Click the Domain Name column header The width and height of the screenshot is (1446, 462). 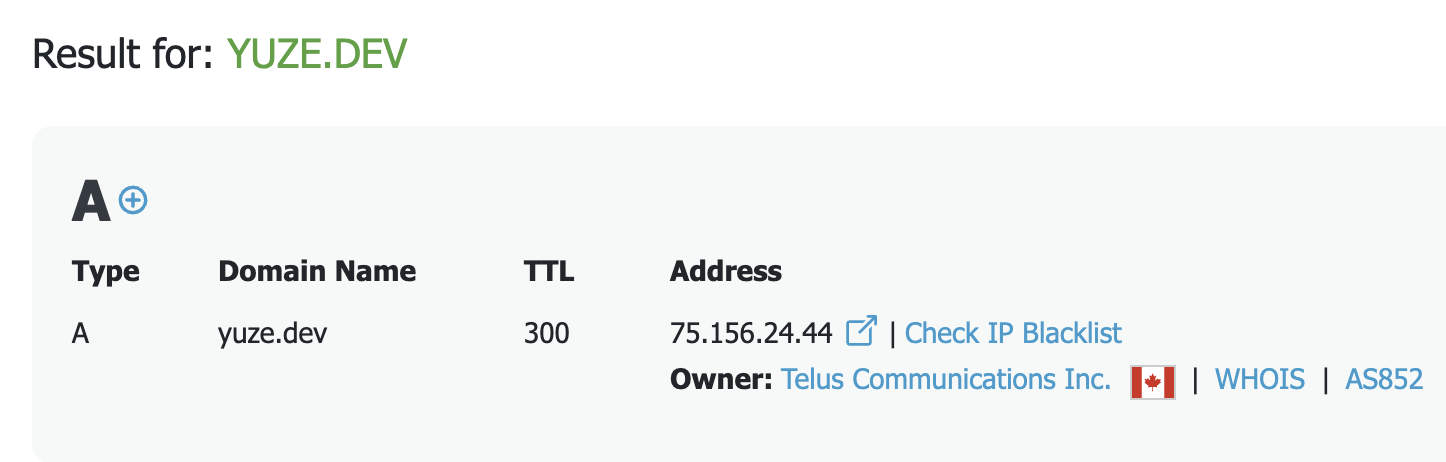[317, 271]
